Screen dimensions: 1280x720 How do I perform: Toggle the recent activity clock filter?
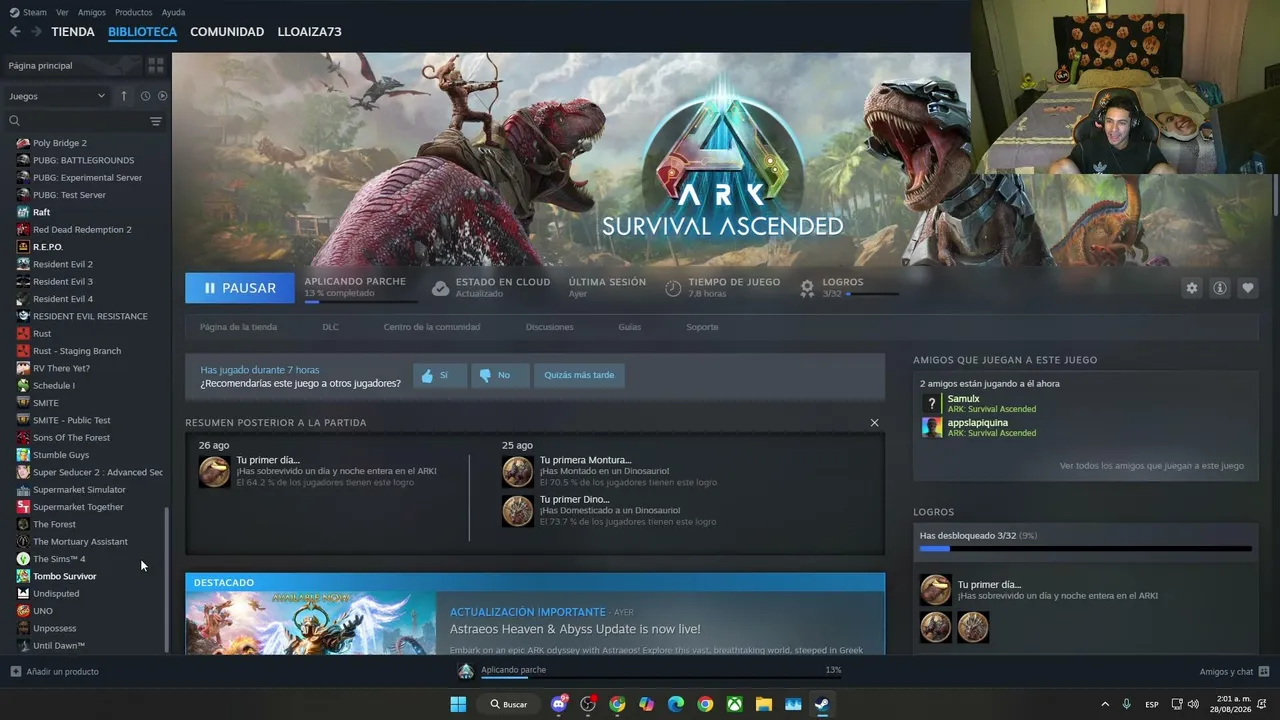[x=145, y=96]
